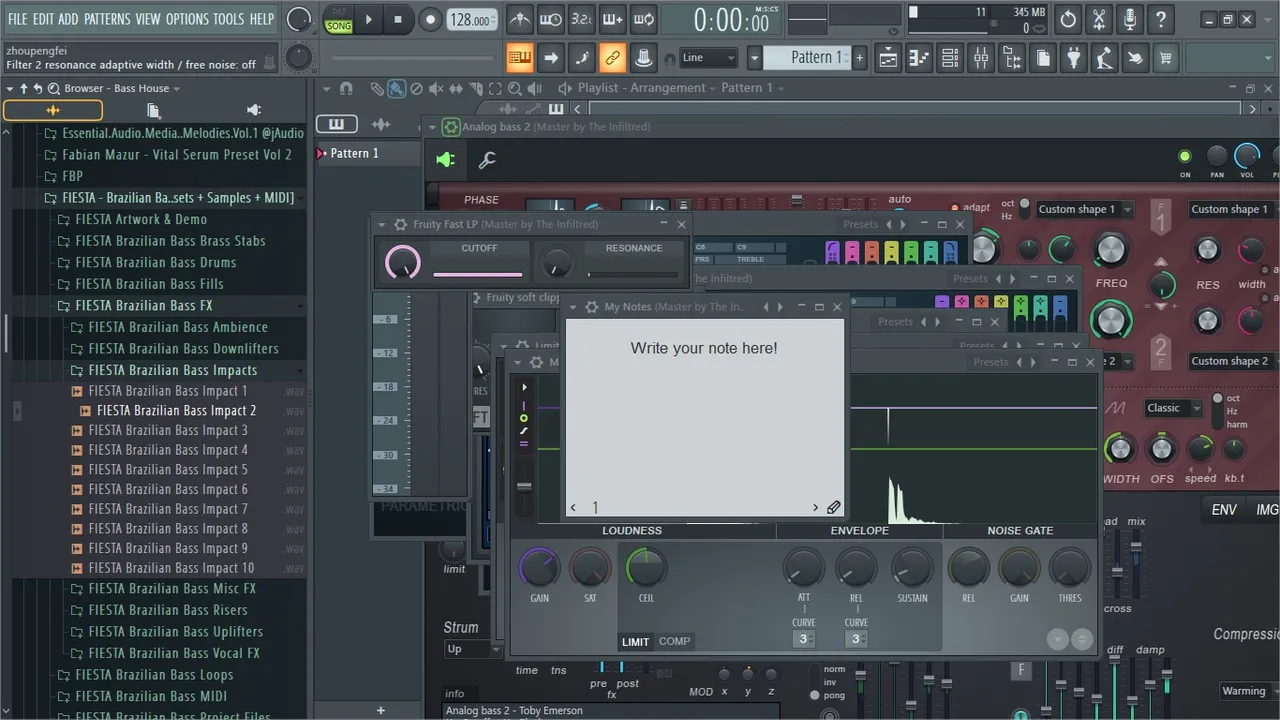Click the Fruity Fast LP cutoff slider

(478, 274)
